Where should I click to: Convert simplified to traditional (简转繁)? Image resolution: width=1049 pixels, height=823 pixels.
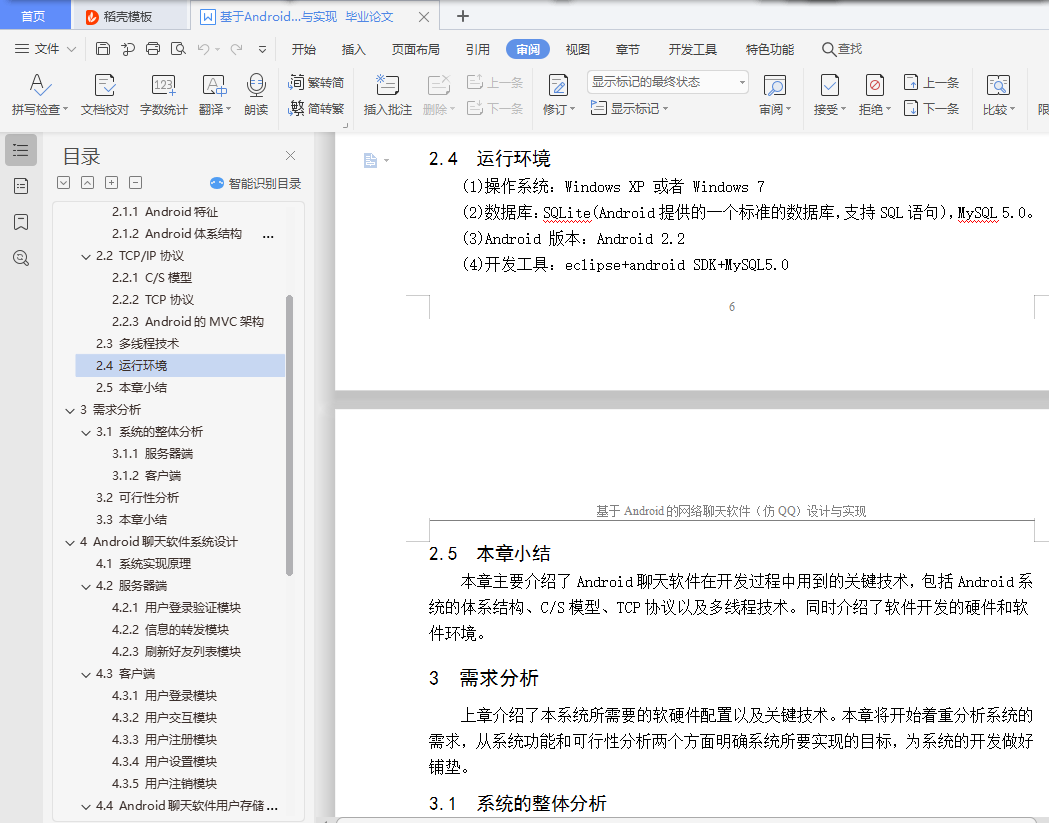[x=316, y=108]
